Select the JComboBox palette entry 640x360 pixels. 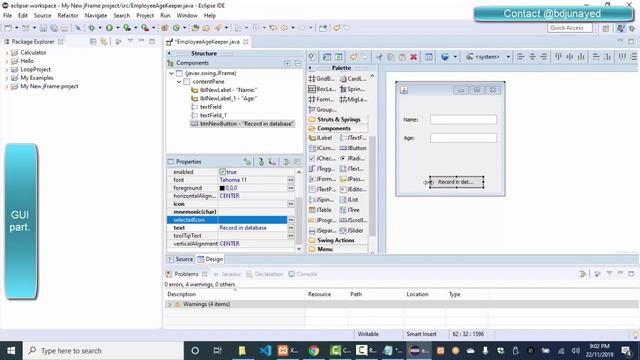(x=322, y=148)
